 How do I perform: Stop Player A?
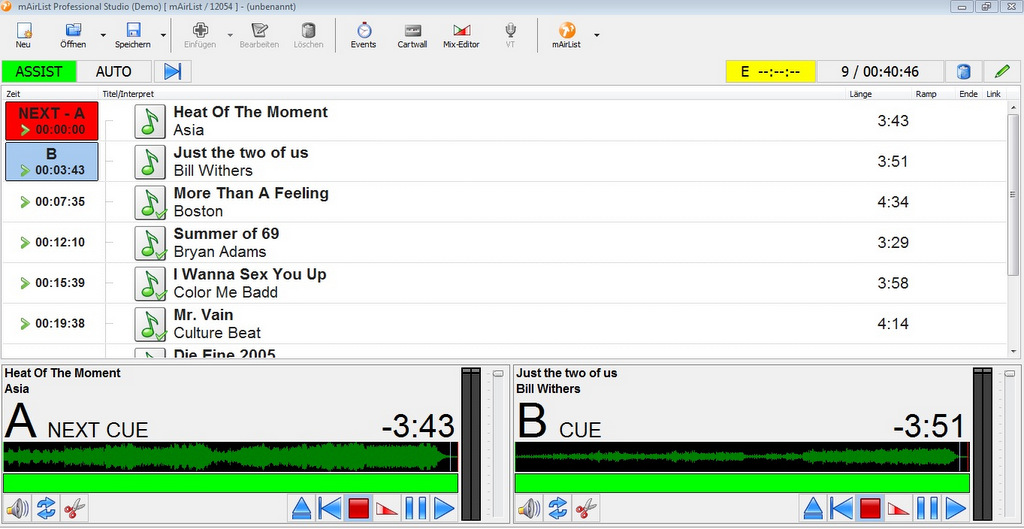point(359,507)
